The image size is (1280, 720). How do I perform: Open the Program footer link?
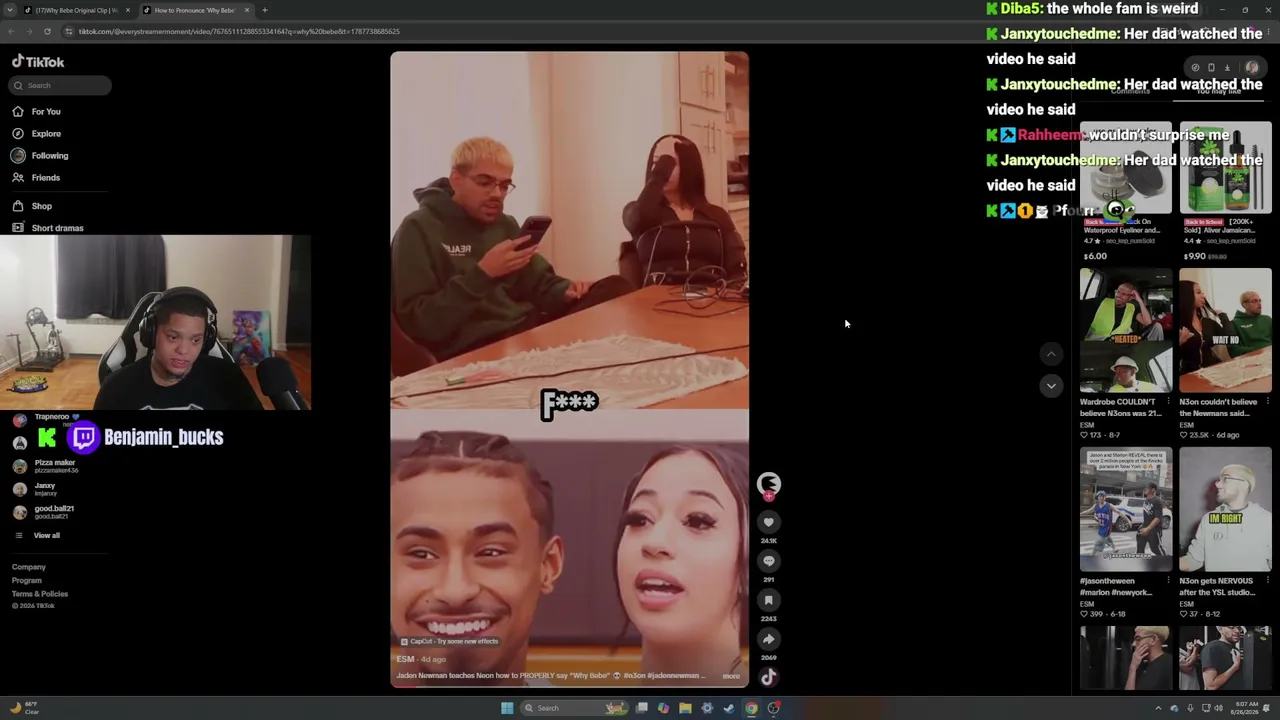pos(27,581)
